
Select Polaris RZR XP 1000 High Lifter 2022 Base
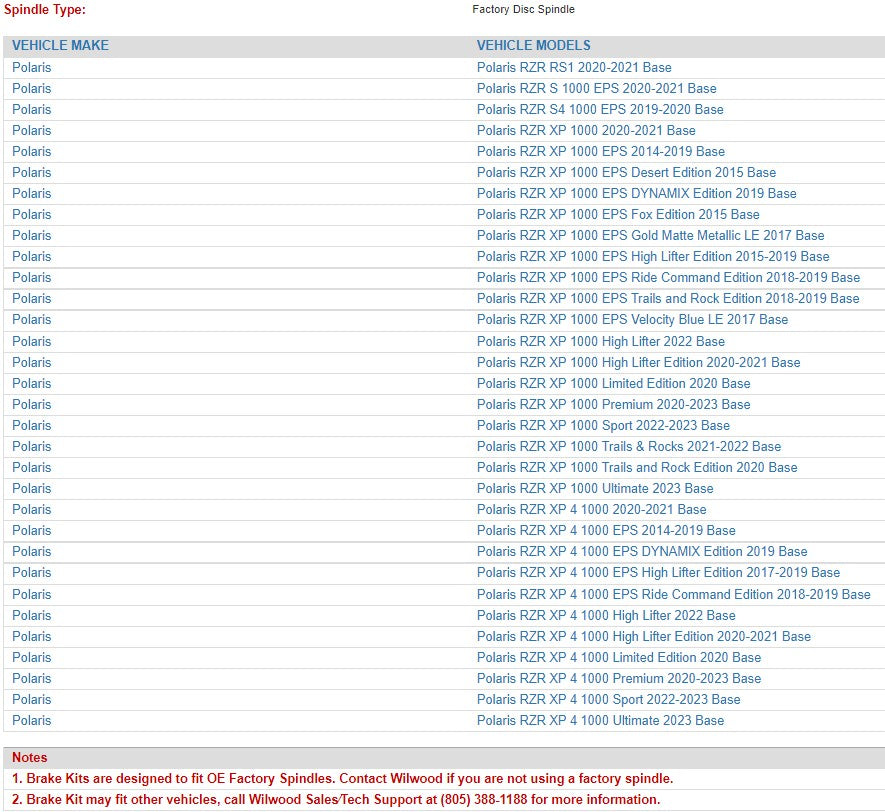pyautogui.click(x=601, y=341)
